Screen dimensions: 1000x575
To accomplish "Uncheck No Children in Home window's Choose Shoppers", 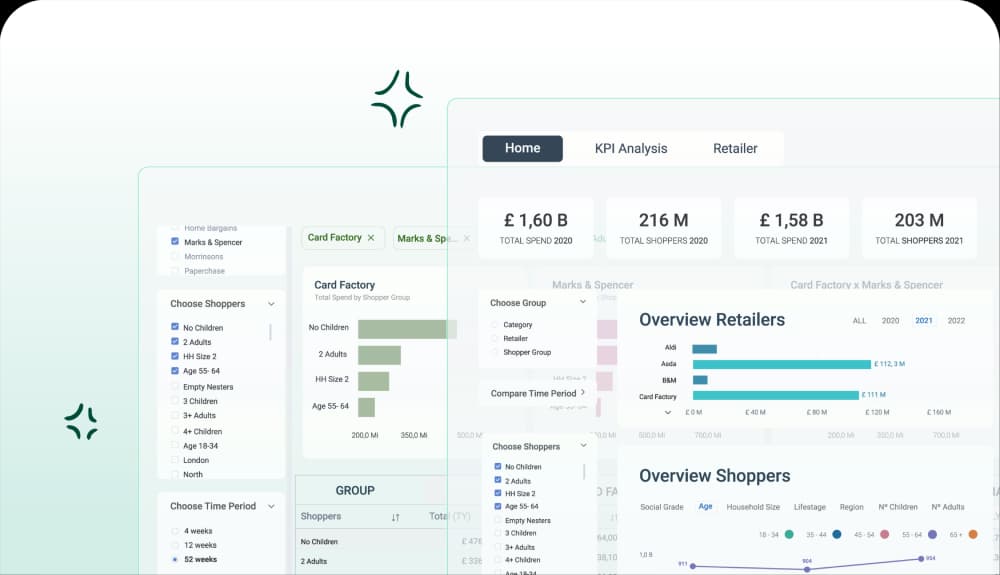I will click(x=497, y=467).
